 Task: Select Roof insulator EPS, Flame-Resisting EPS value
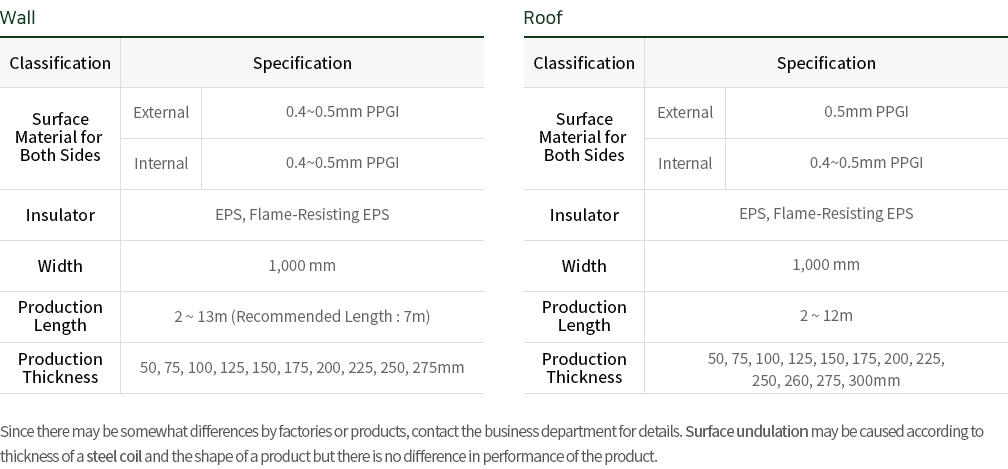tap(826, 214)
